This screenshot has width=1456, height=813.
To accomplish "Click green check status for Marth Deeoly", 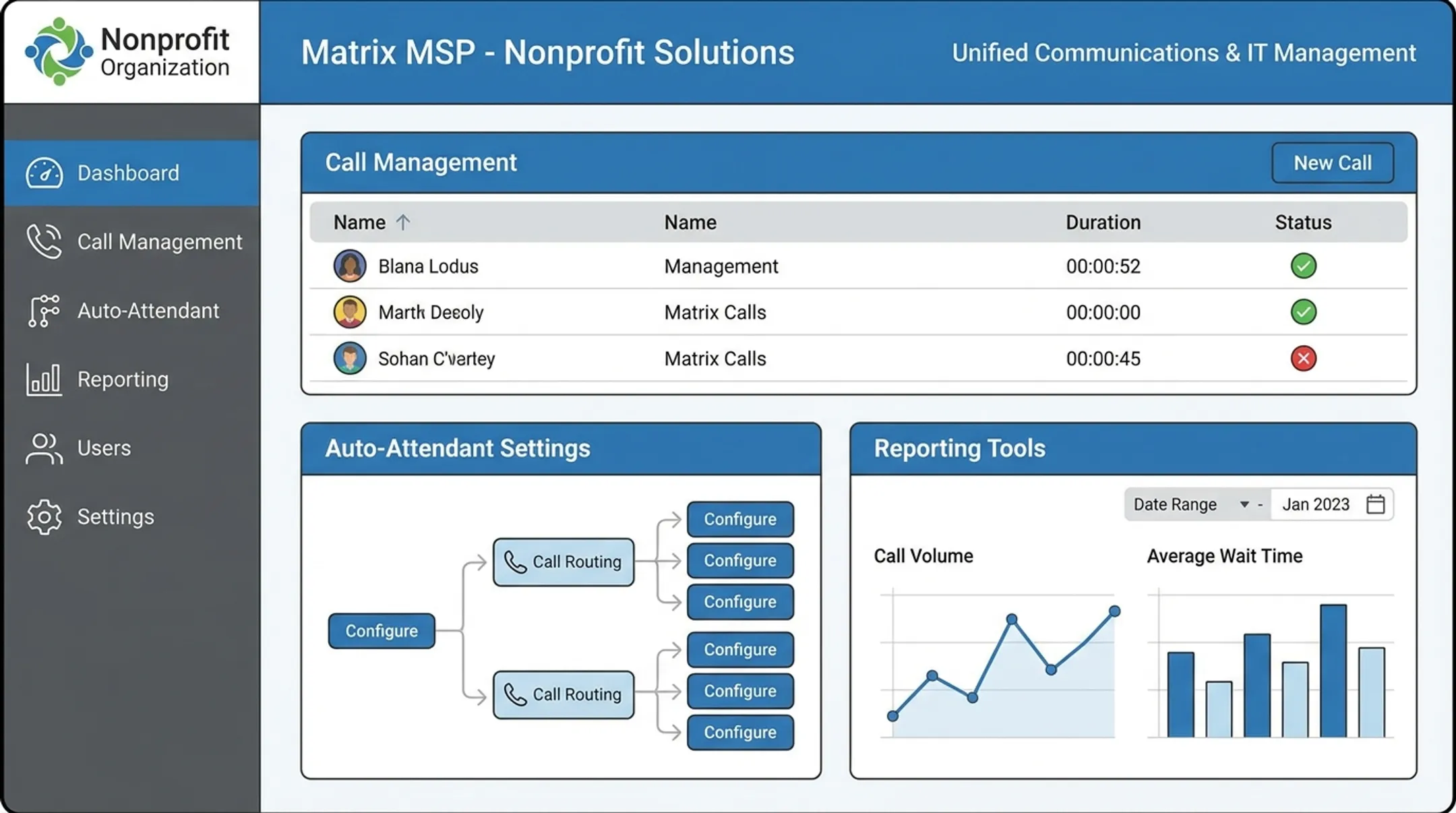I will (1304, 311).
